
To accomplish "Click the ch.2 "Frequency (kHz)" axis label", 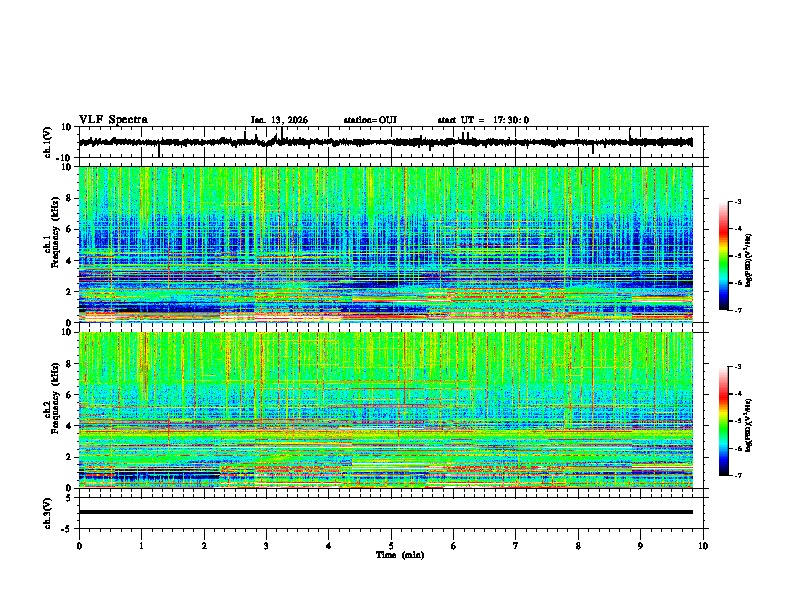I will [x=55, y=398].
